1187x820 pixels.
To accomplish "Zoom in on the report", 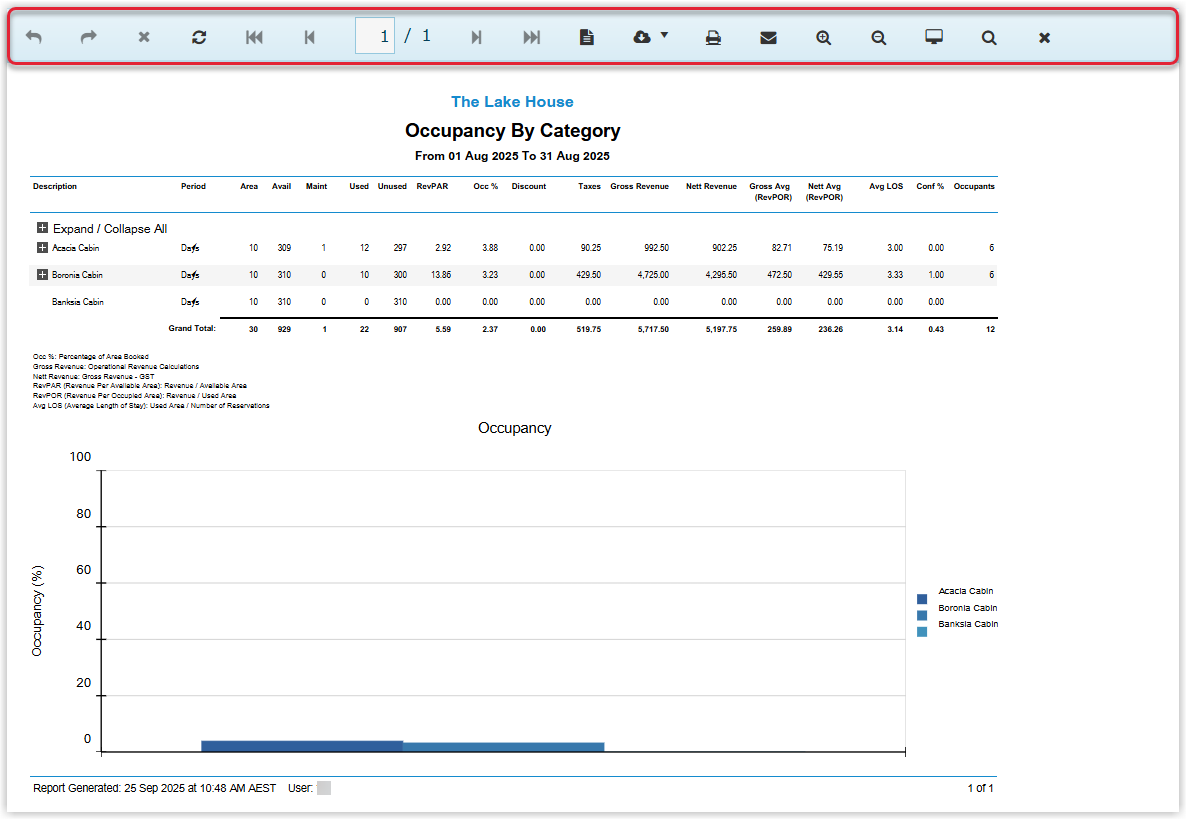I will click(x=824, y=37).
